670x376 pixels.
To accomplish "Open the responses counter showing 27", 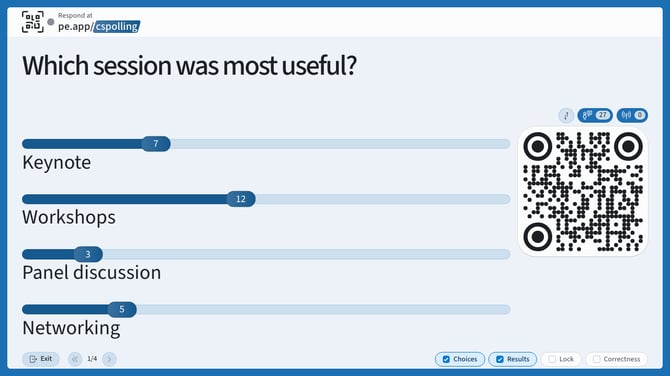I will (595, 115).
